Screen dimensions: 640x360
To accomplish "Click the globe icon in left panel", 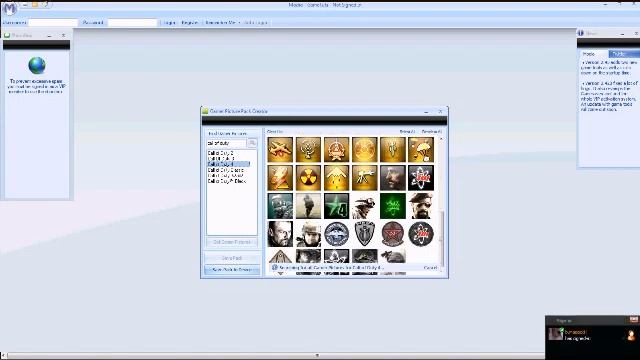I will (x=37, y=65).
